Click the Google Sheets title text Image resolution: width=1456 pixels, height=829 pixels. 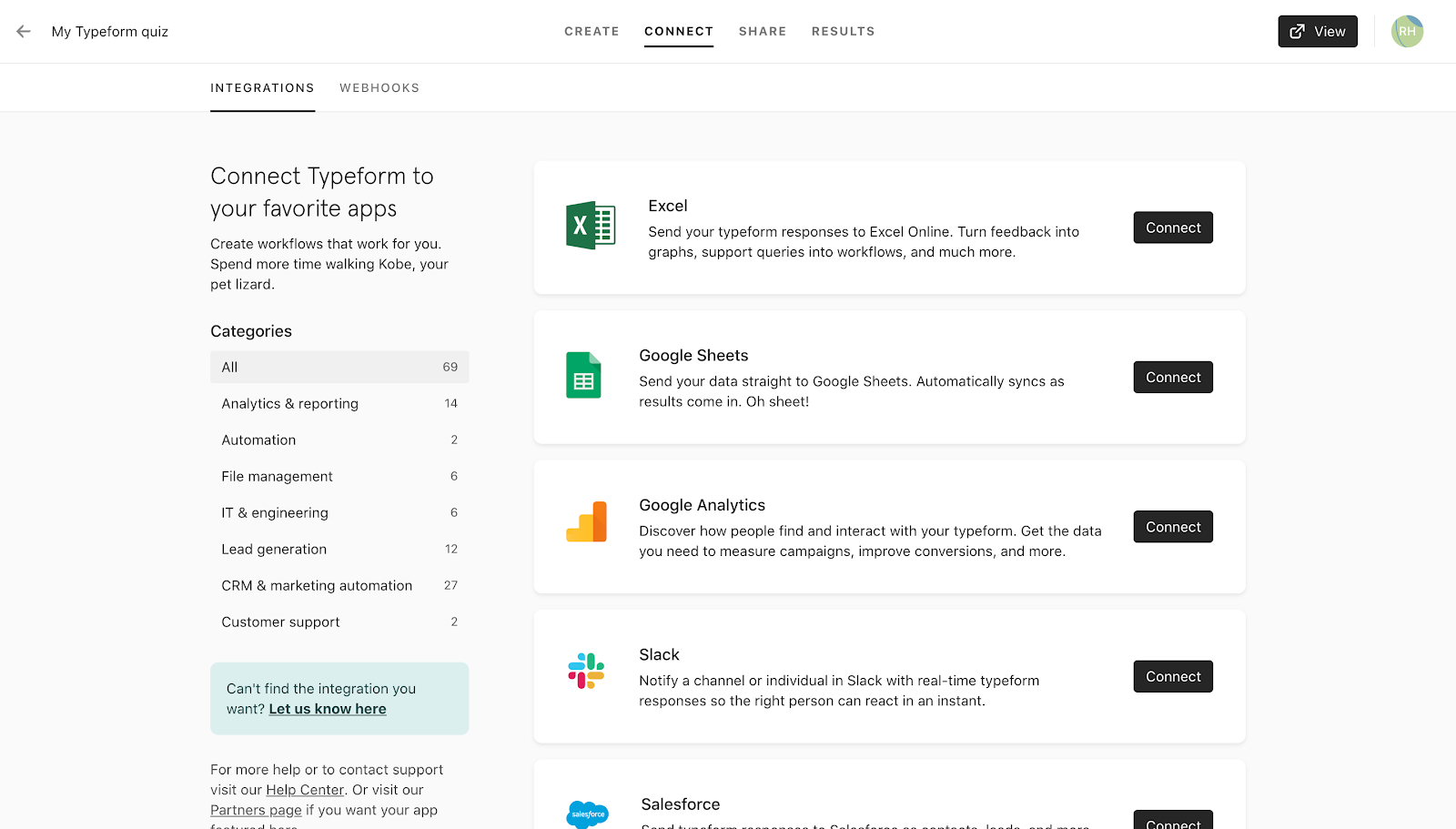pos(693,355)
